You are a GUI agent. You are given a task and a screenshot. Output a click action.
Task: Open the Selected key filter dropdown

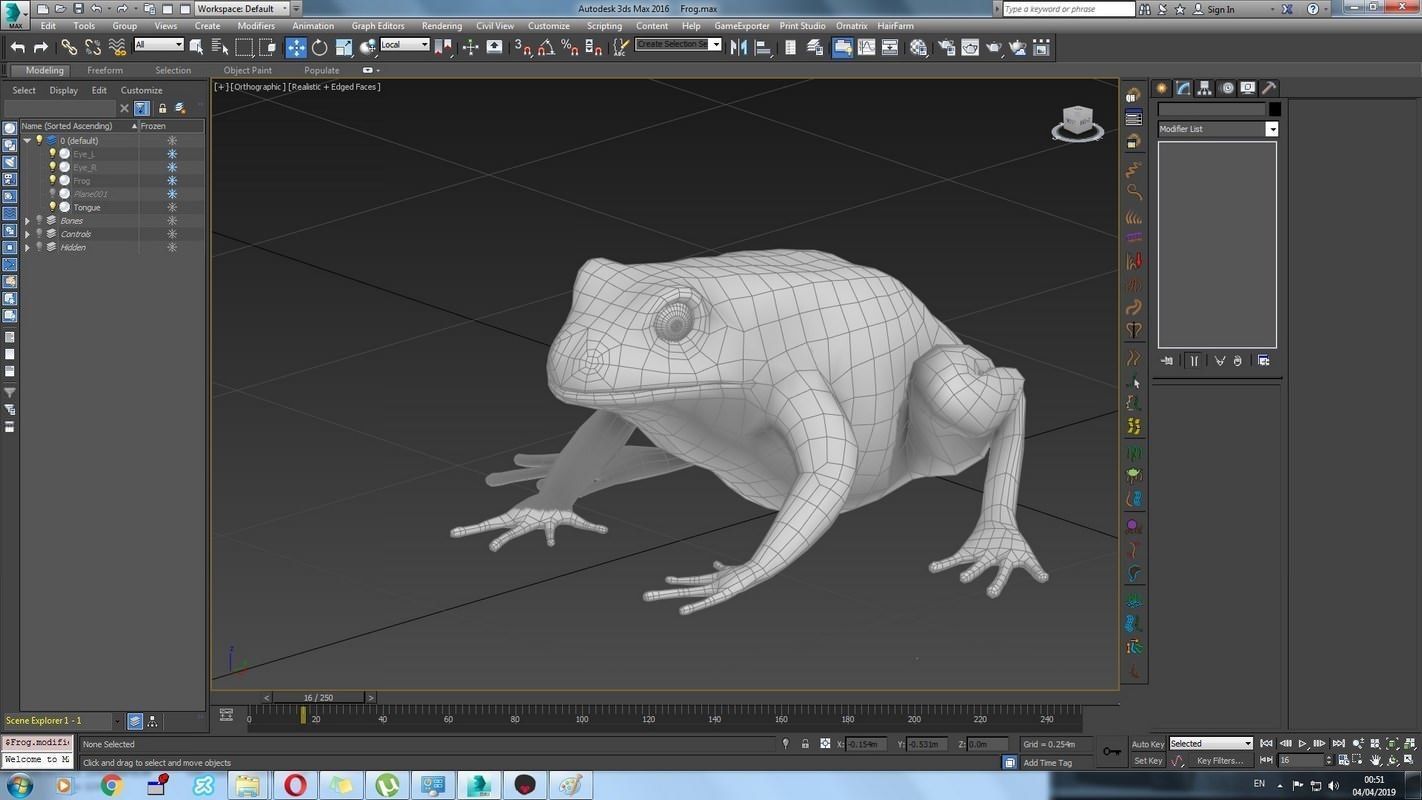click(x=1211, y=744)
